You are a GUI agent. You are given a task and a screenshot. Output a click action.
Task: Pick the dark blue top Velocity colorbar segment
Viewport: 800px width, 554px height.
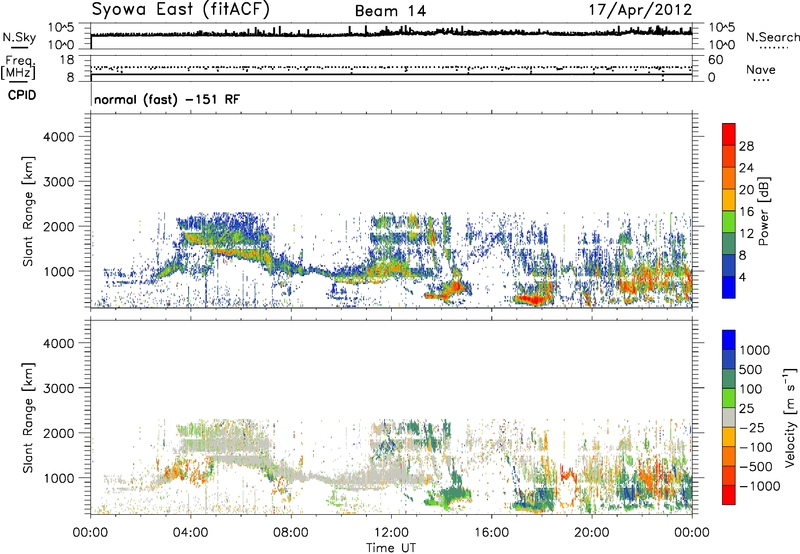pos(730,340)
